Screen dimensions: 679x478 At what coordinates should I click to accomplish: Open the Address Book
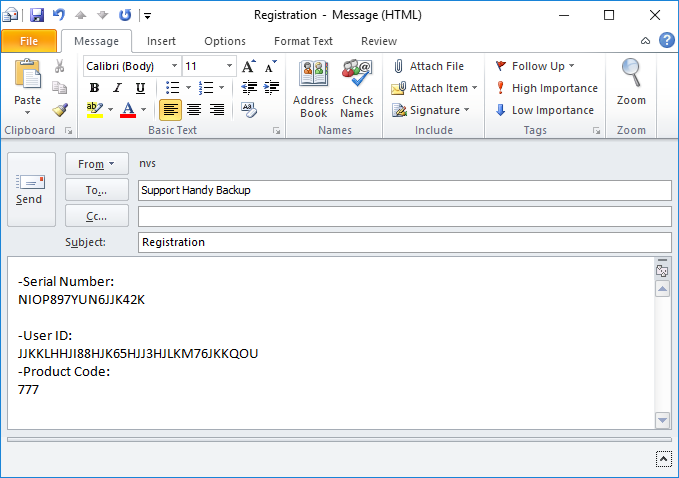[x=313, y=87]
